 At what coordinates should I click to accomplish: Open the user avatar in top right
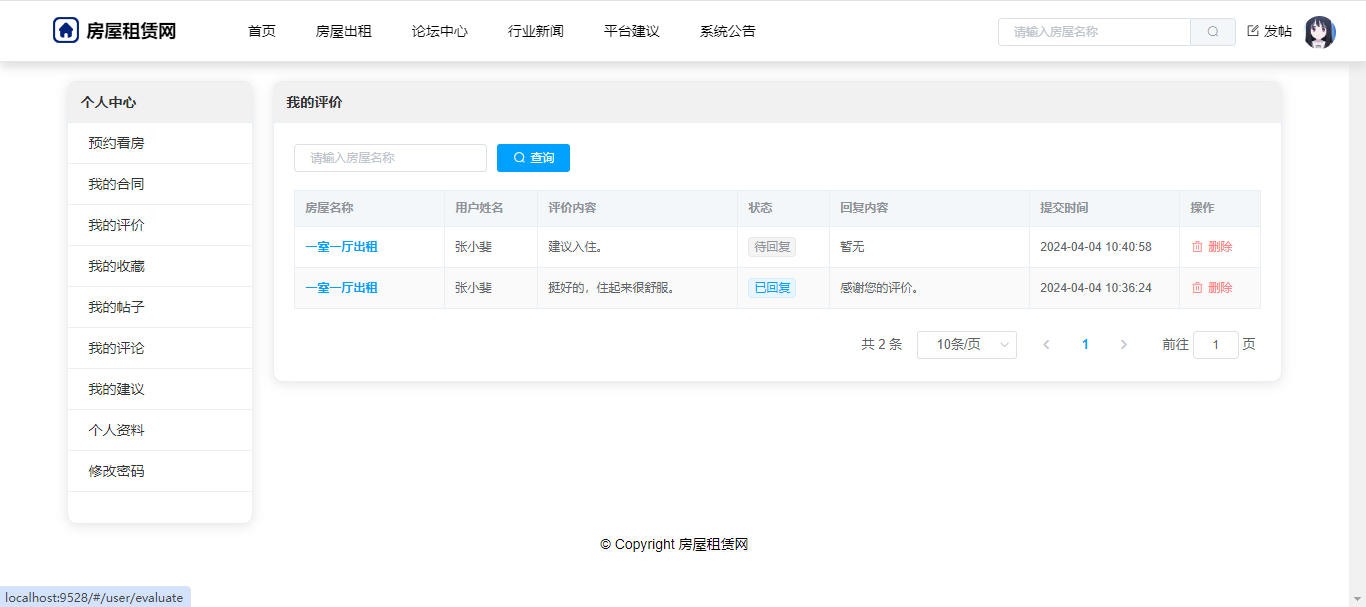click(1319, 32)
